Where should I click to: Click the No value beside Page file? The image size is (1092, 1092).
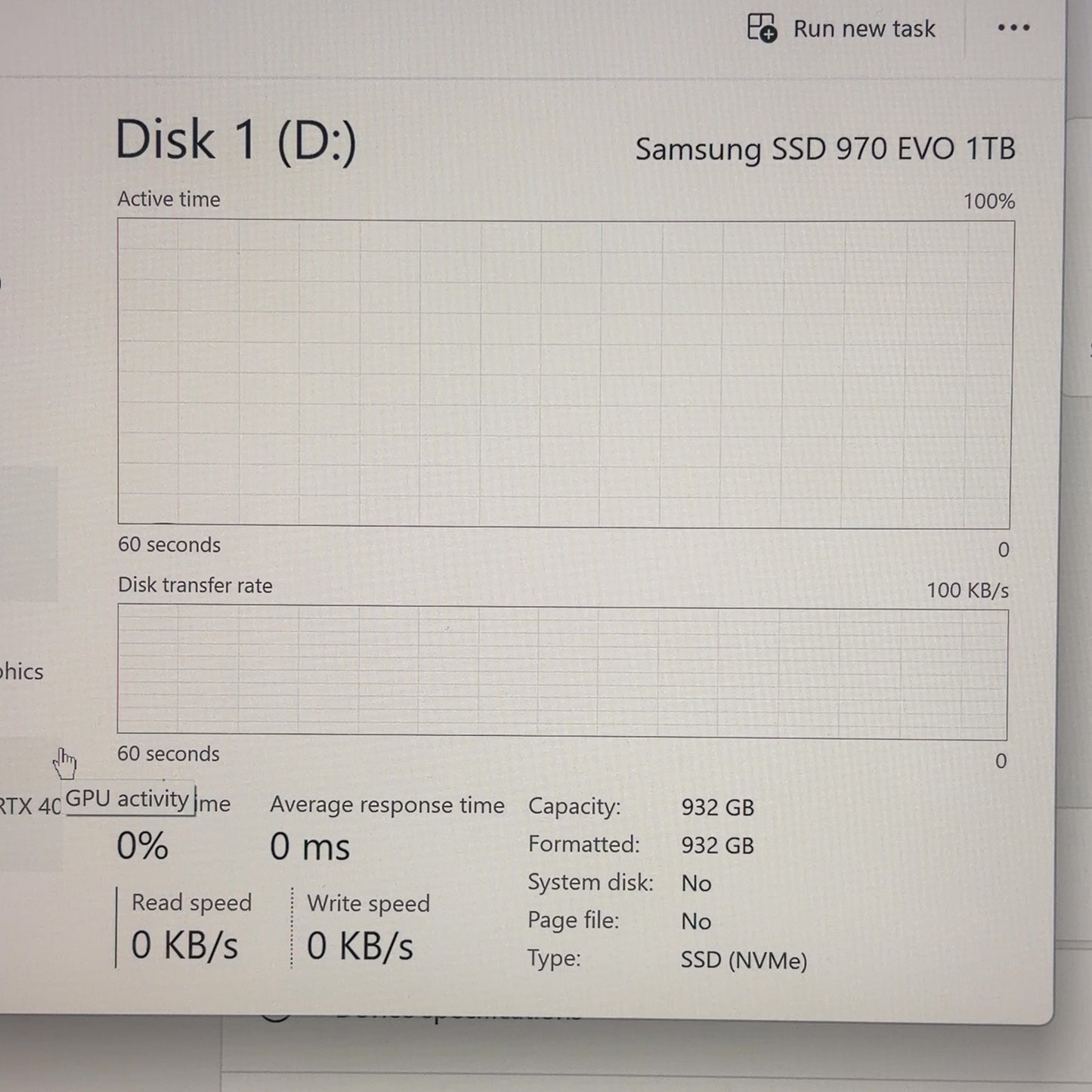pos(696,922)
